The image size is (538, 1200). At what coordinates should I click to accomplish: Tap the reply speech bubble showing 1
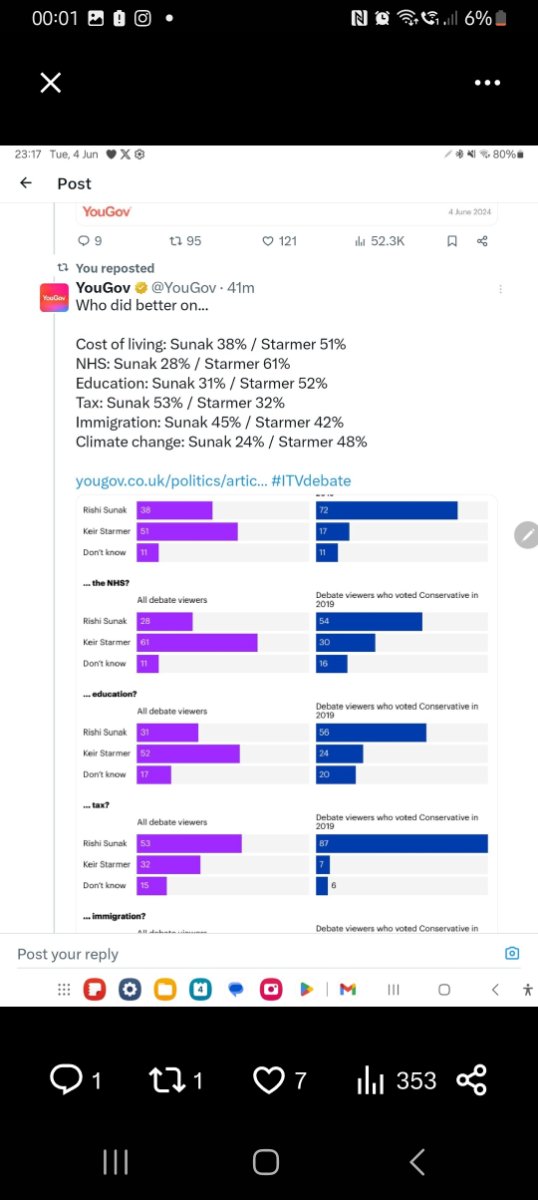point(76,1080)
